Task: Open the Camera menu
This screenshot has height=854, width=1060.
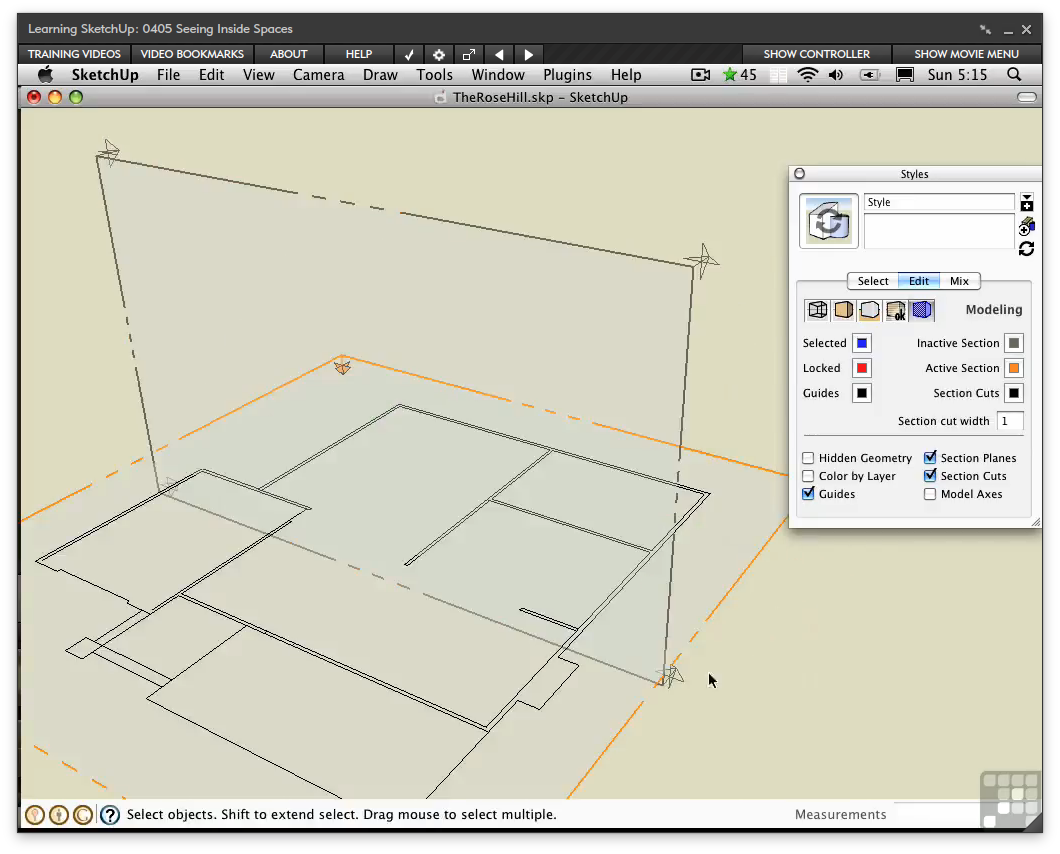Action: click(x=318, y=74)
